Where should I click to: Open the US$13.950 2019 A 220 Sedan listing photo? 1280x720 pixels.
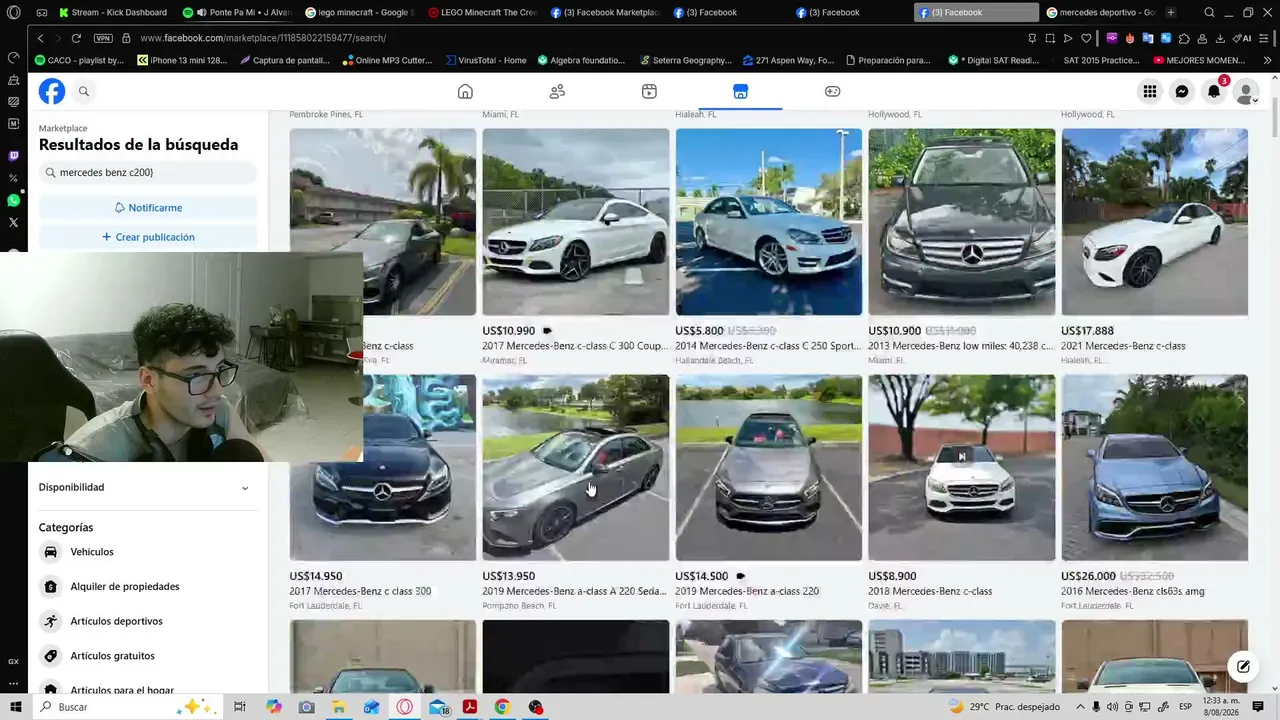[576, 468]
